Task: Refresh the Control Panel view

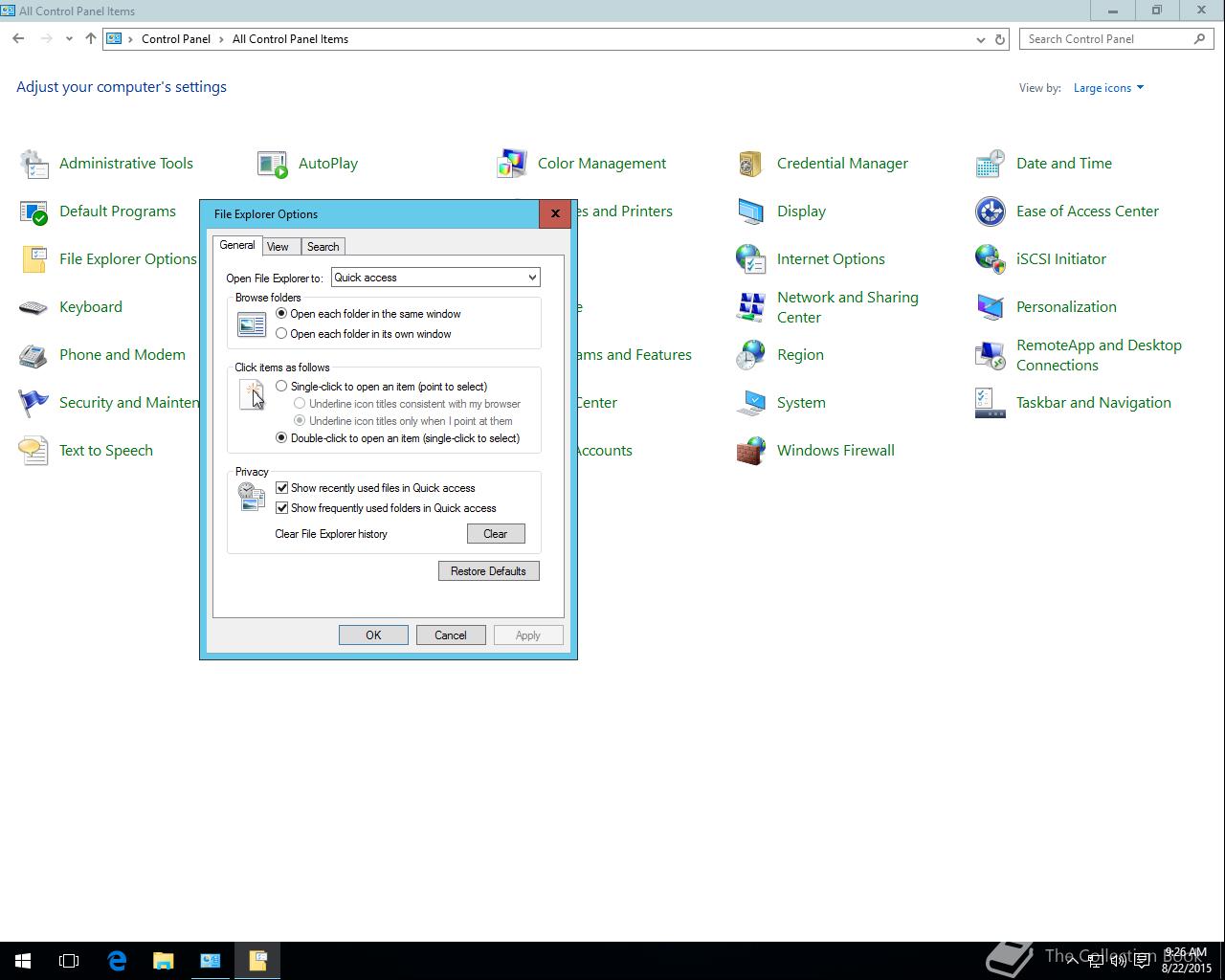Action: tap(1000, 39)
